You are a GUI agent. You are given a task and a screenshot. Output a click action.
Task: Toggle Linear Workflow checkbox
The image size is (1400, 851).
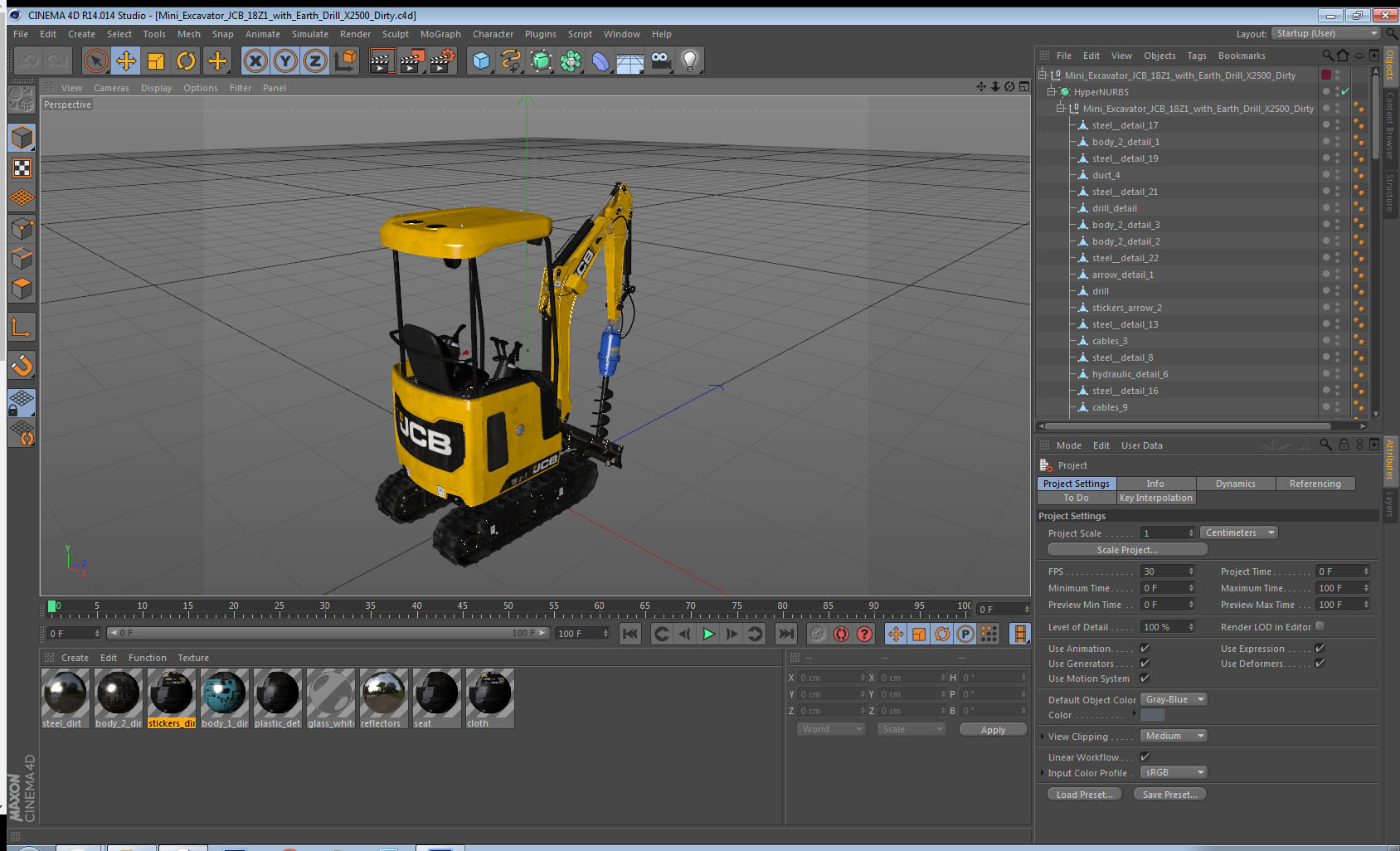coord(1145,756)
